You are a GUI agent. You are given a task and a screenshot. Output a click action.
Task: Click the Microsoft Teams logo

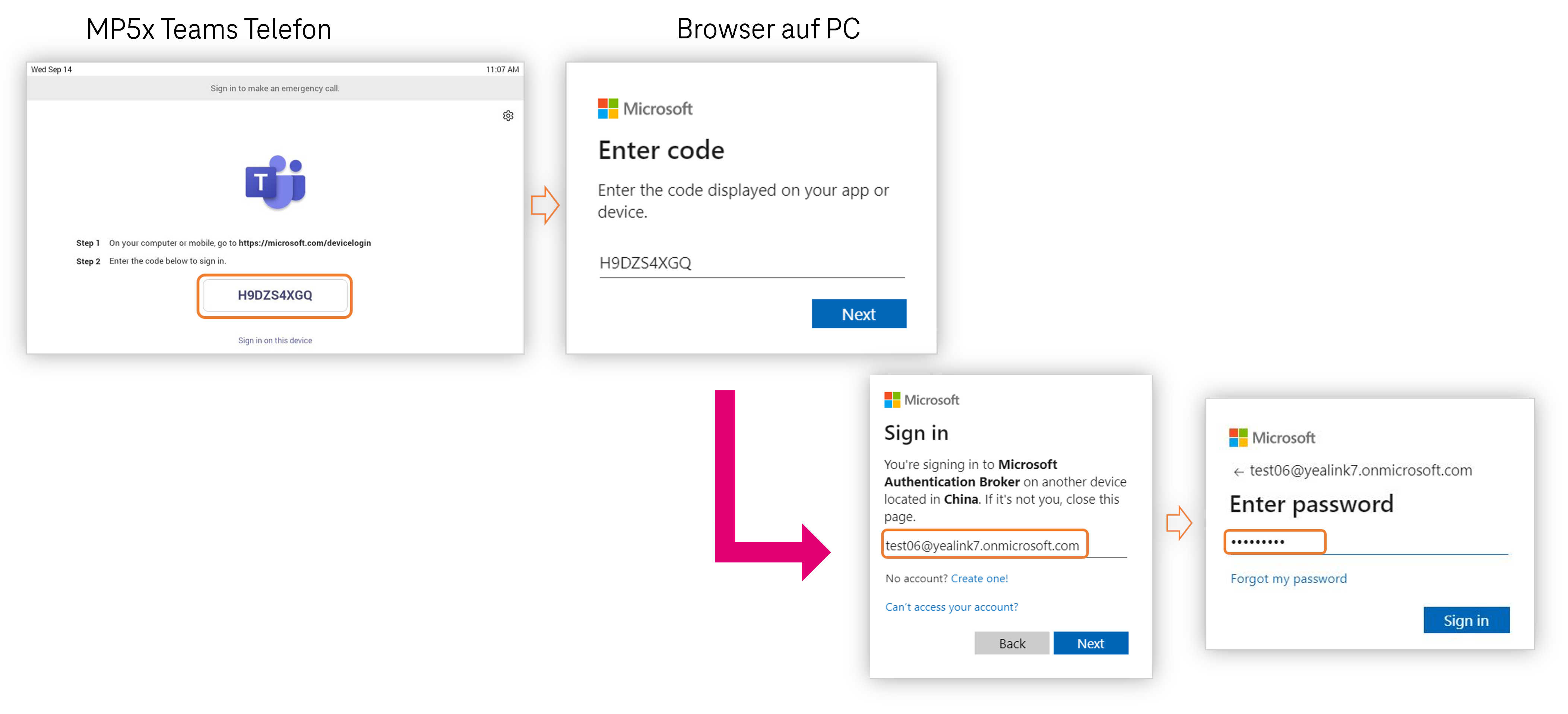pyautogui.click(x=275, y=182)
